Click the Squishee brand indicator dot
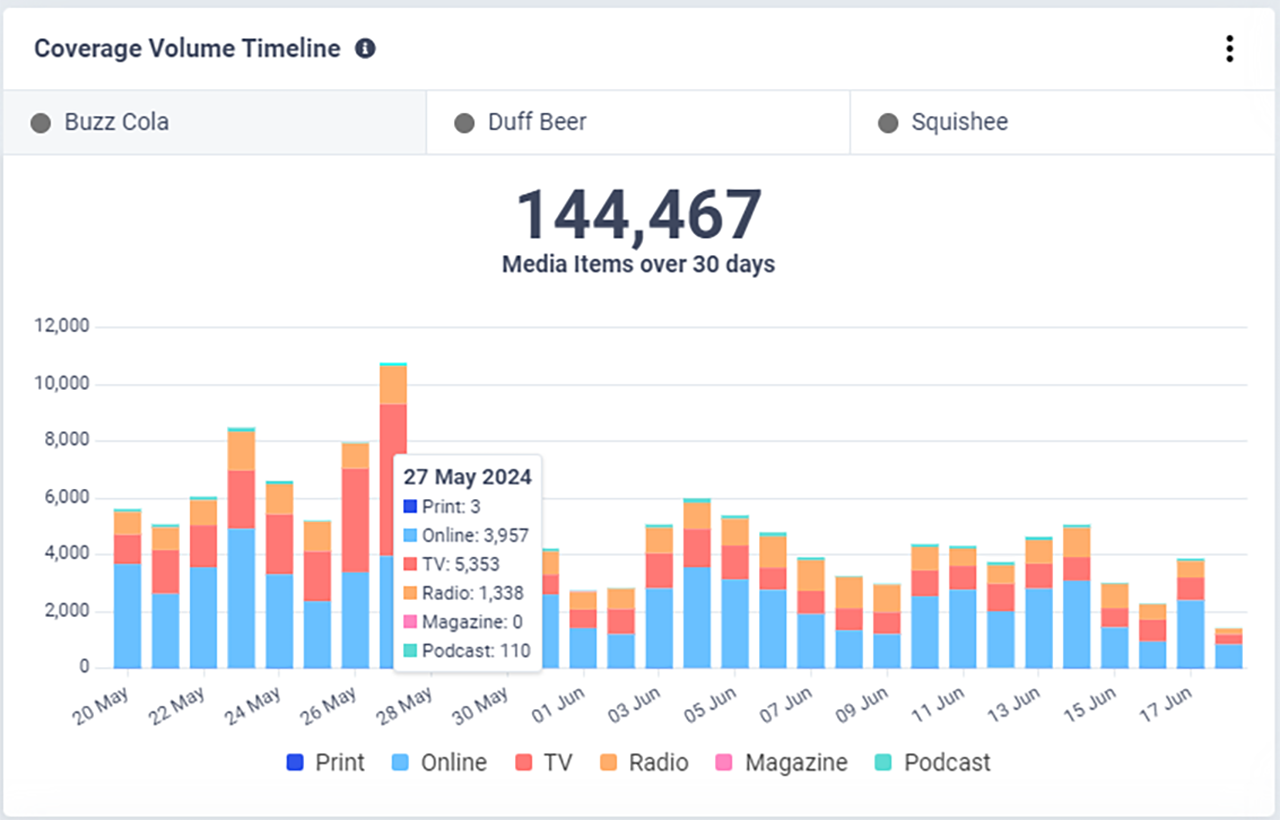 point(887,122)
